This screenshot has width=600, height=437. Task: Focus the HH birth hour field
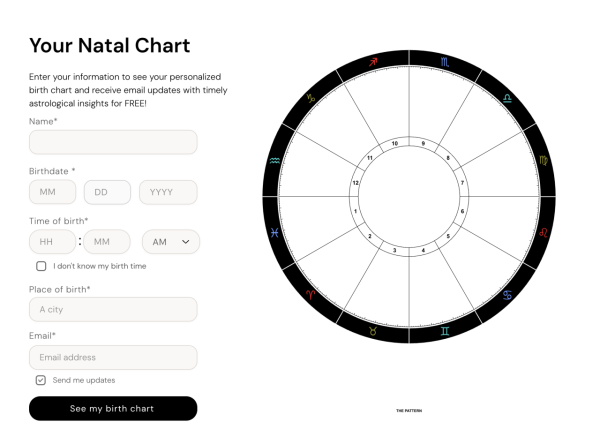tap(52, 241)
